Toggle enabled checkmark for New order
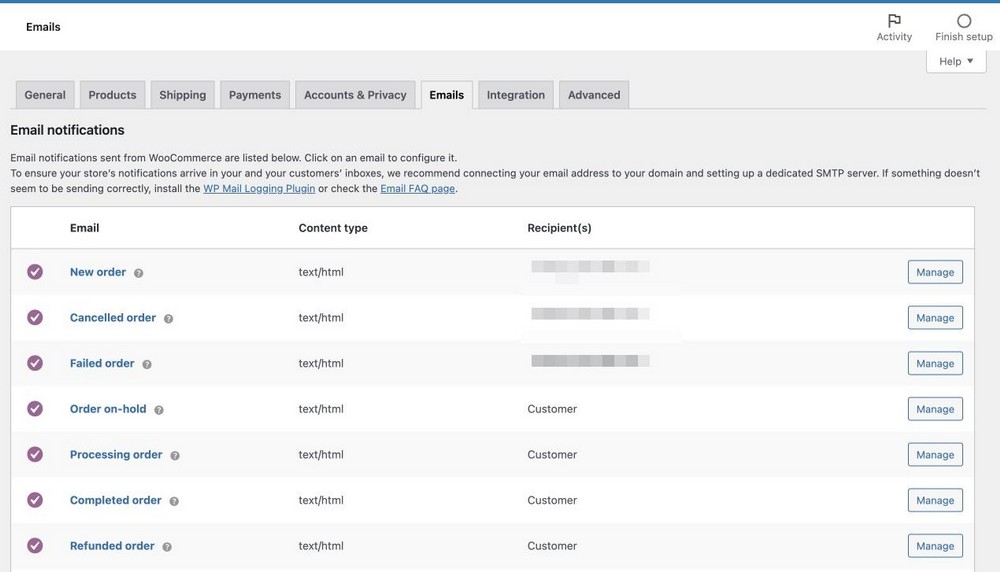This screenshot has width=1000, height=572. click(35, 272)
